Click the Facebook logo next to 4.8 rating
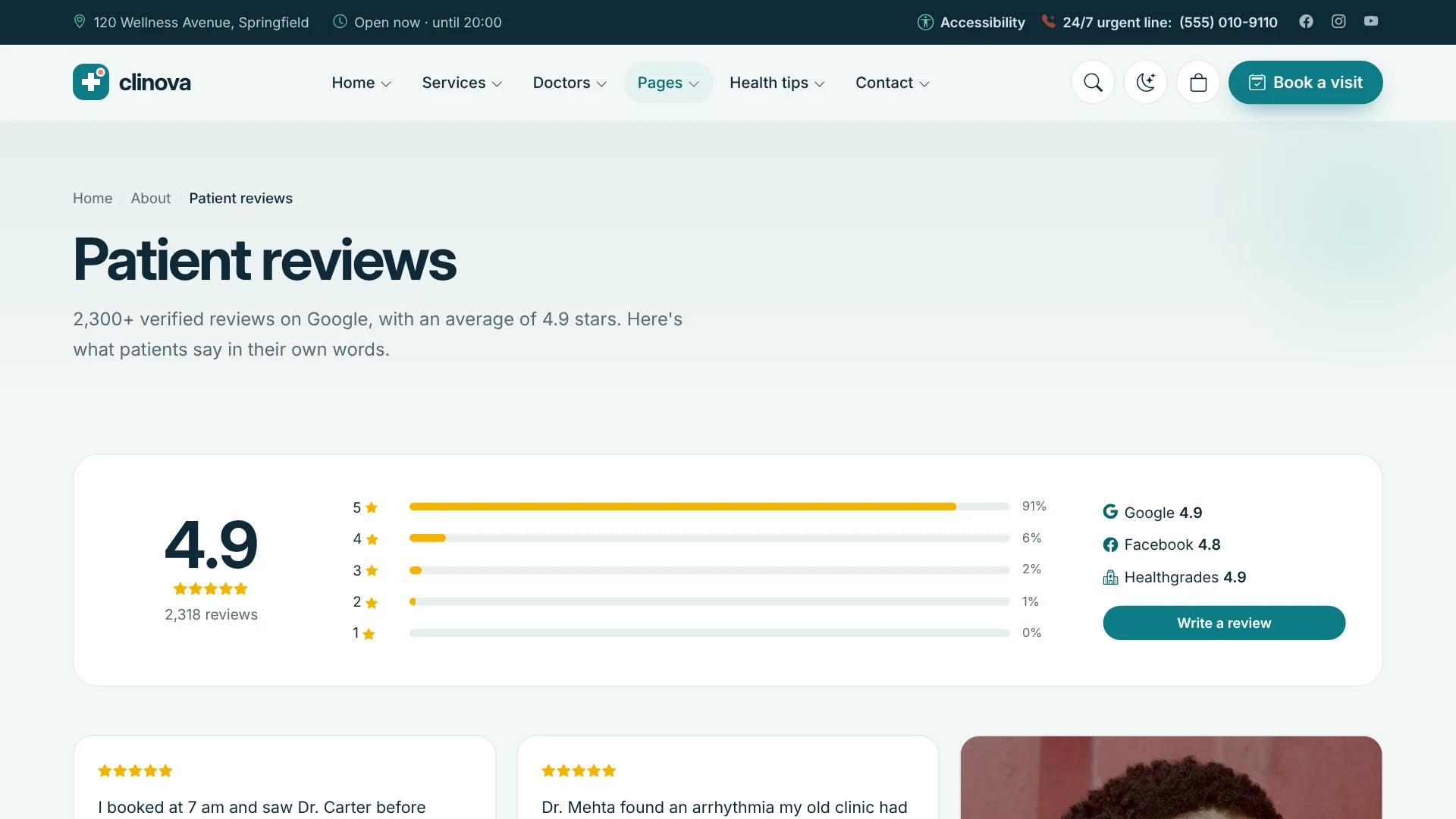This screenshot has width=1456, height=819. [1110, 544]
